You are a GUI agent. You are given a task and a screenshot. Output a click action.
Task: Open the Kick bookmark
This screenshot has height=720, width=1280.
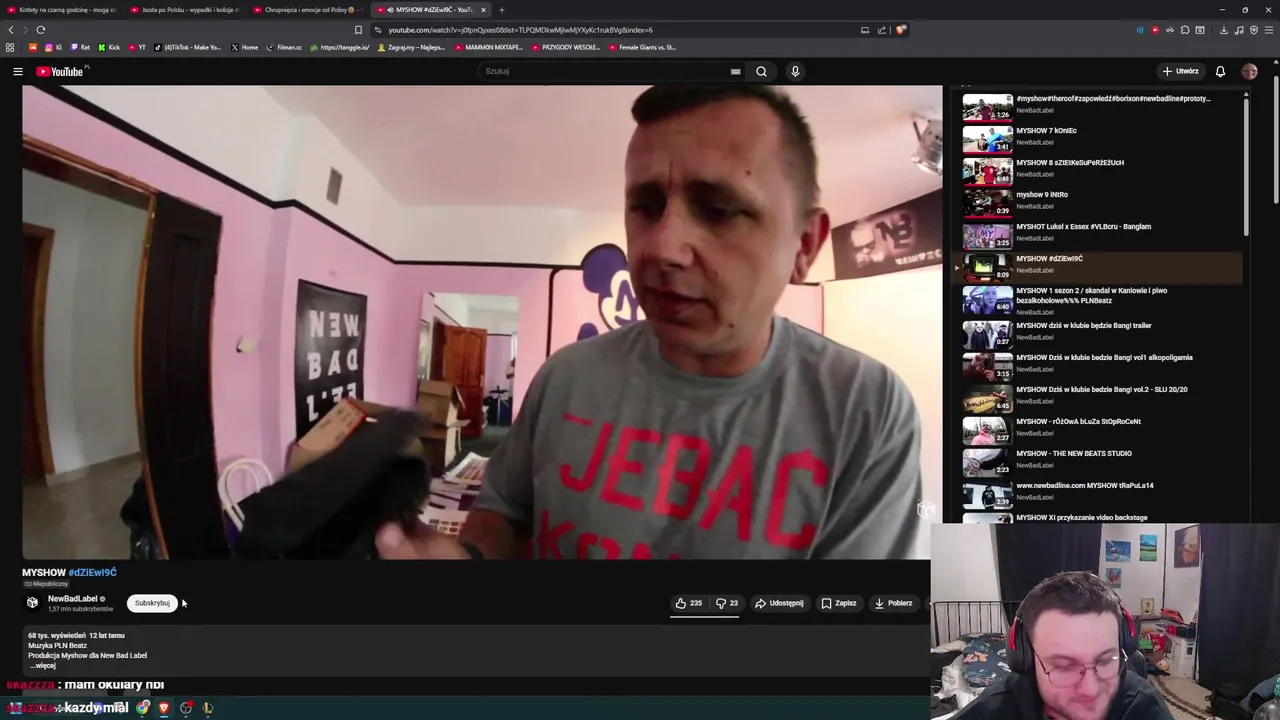pos(109,47)
